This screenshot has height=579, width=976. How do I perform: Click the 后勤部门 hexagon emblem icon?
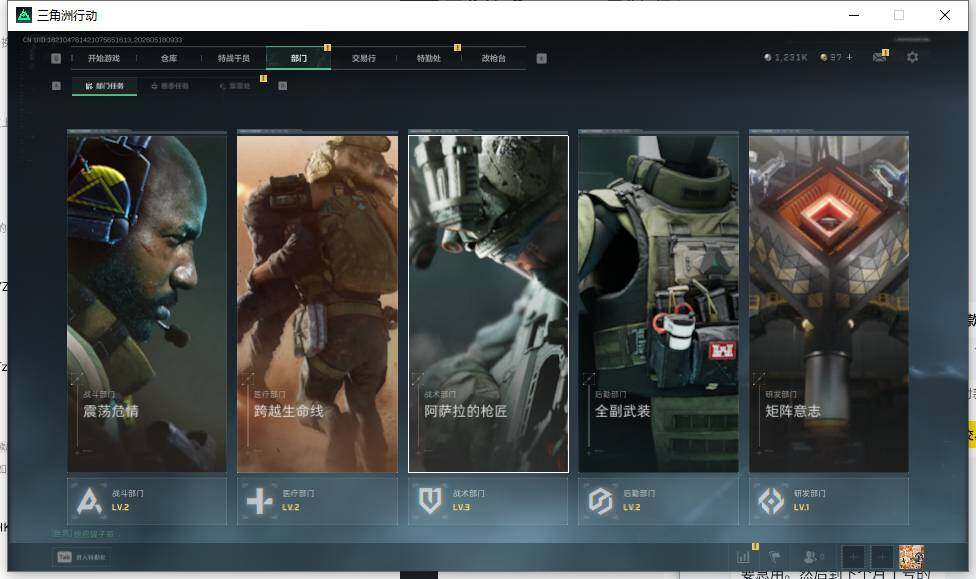click(x=601, y=501)
